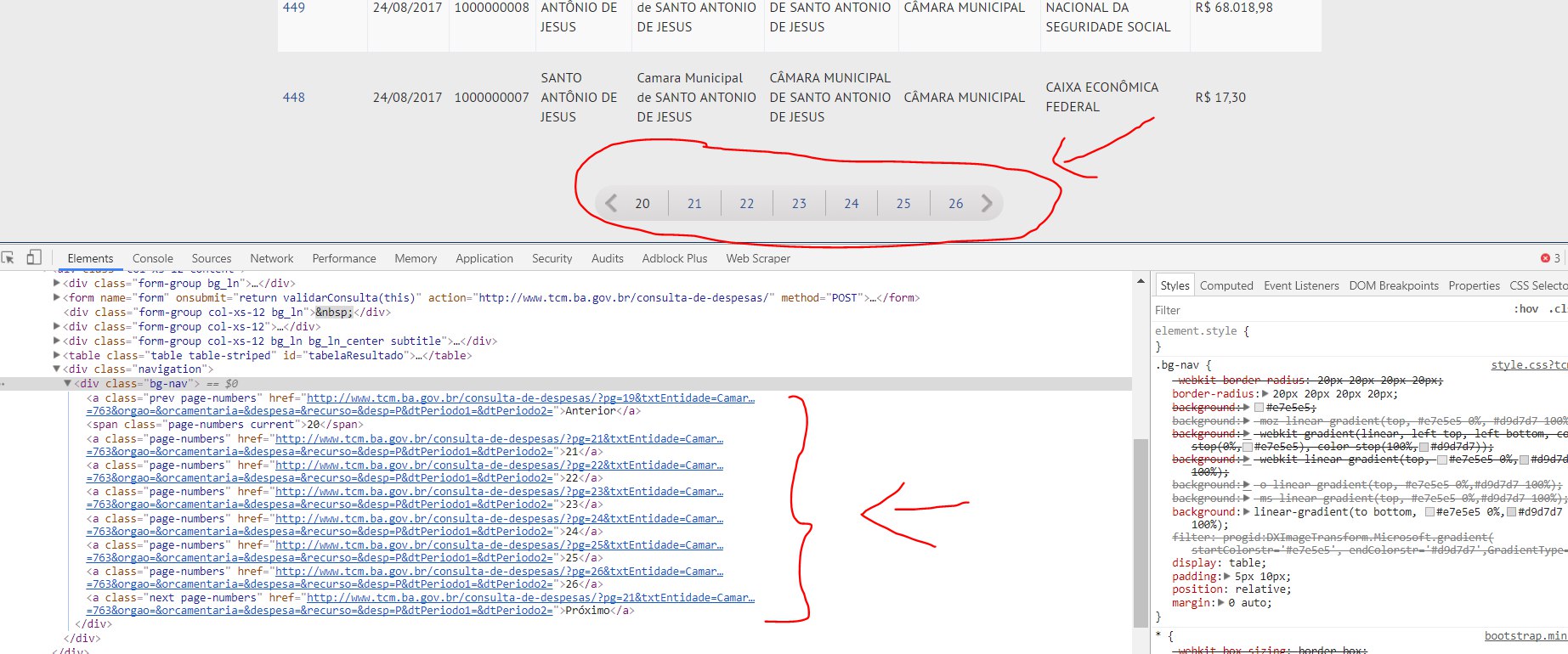The width and height of the screenshot is (1568, 654).
Task: Expand the padding property shorthand triangle
Action: pos(1228,577)
